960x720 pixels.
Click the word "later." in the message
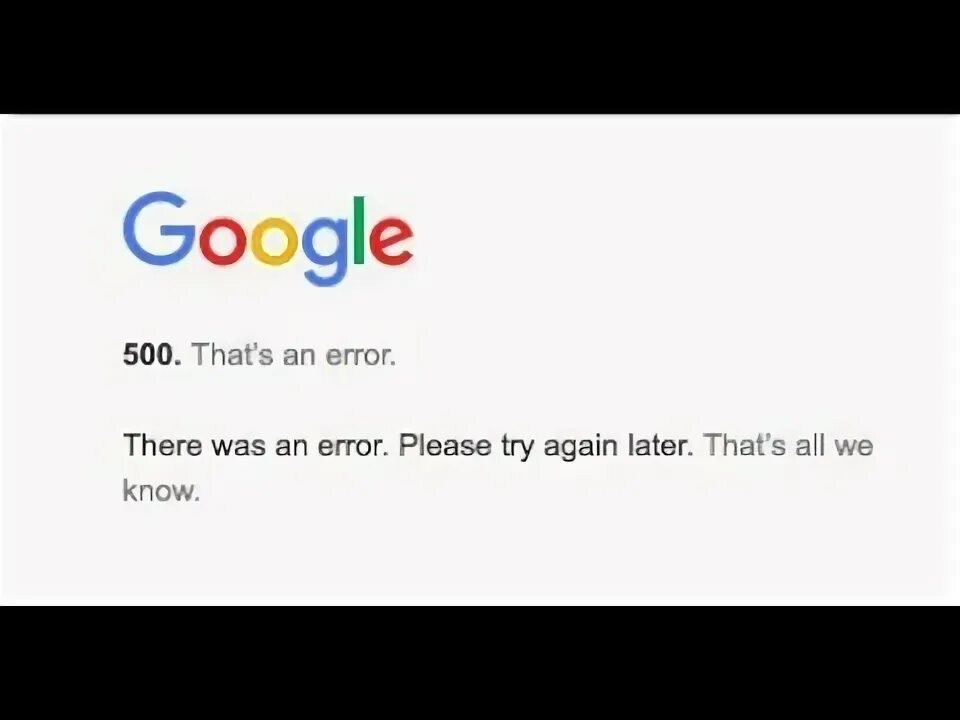click(x=661, y=444)
